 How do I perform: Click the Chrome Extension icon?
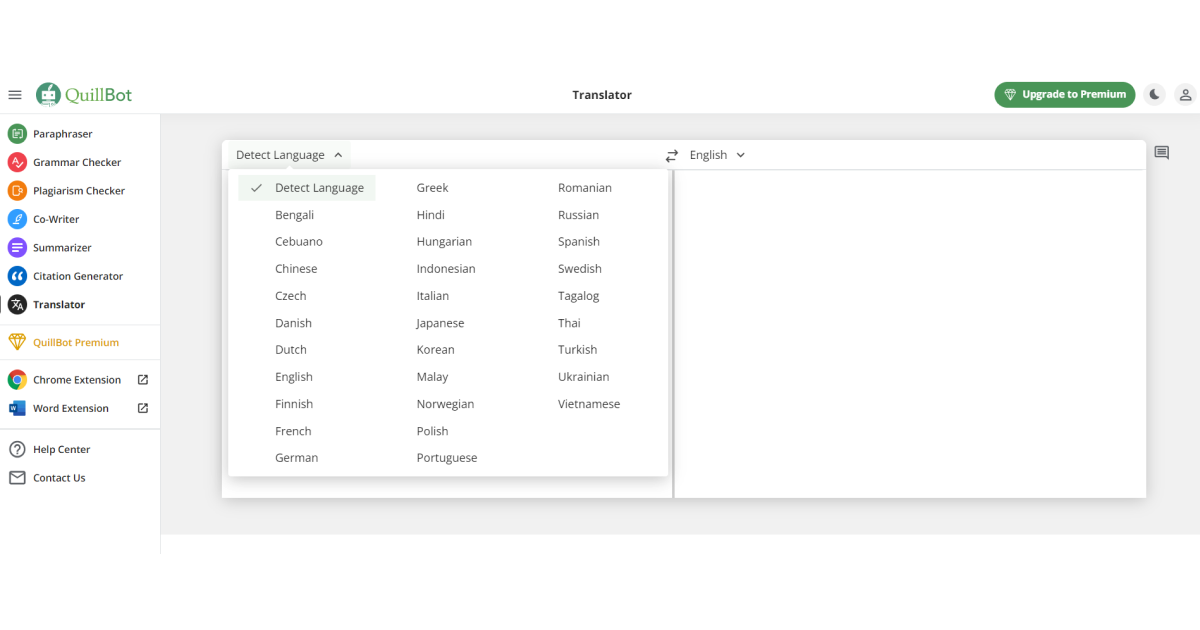pos(17,380)
